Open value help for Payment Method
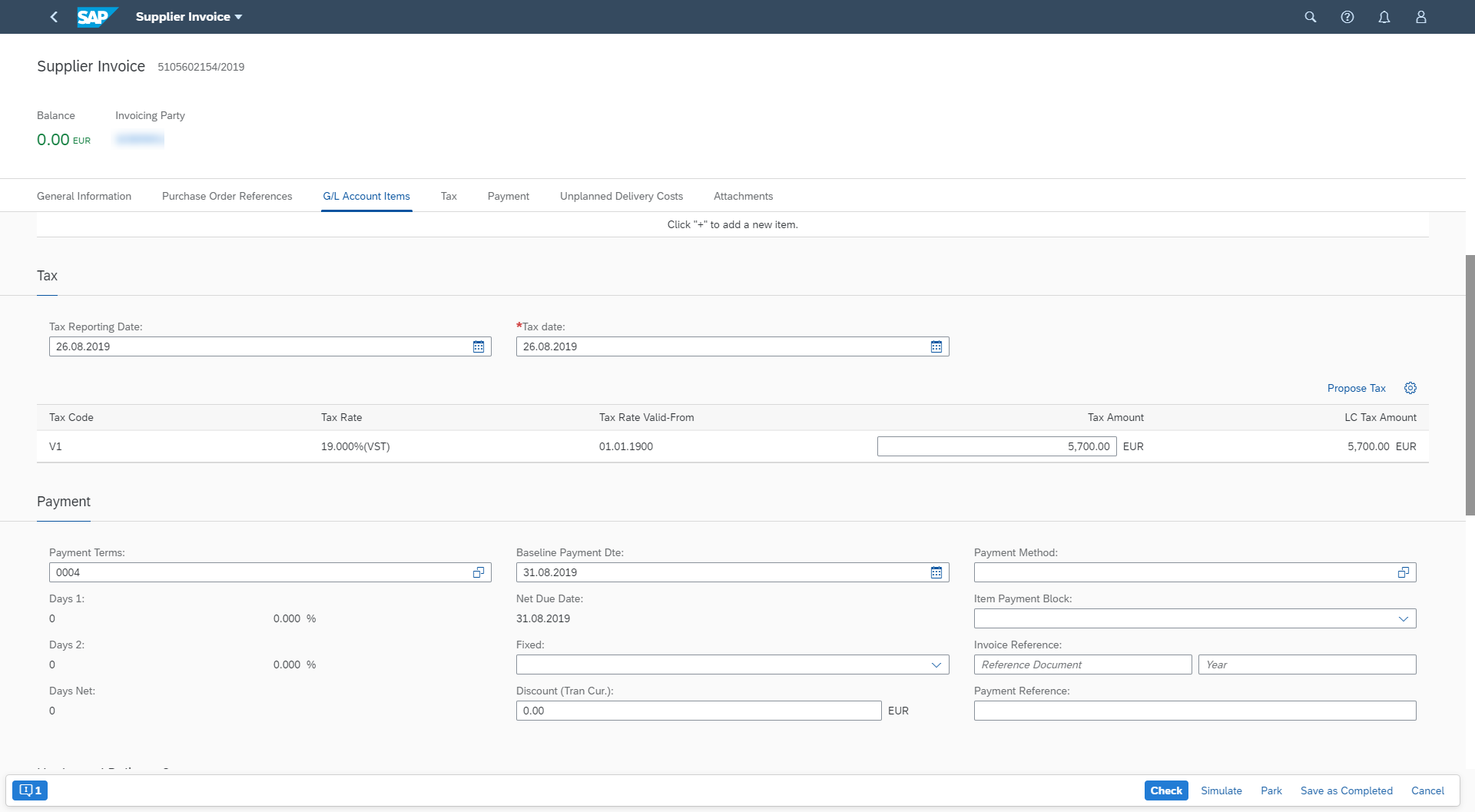 click(x=1404, y=572)
